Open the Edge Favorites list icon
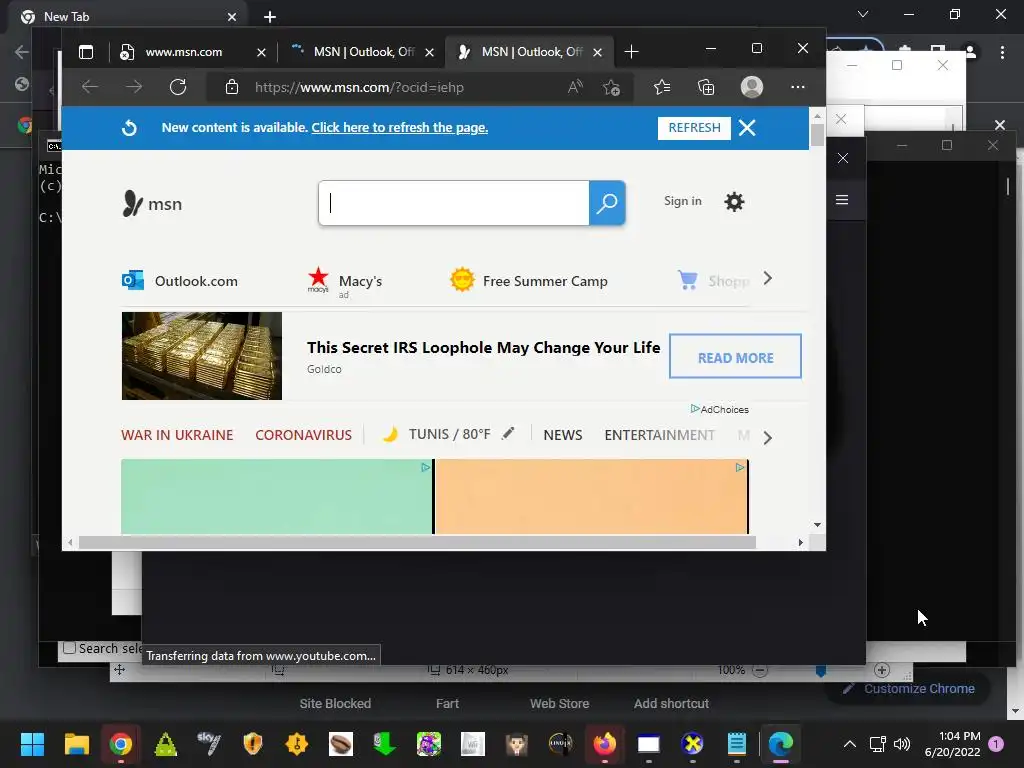This screenshot has width=1024, height=768. click(662, 87)
